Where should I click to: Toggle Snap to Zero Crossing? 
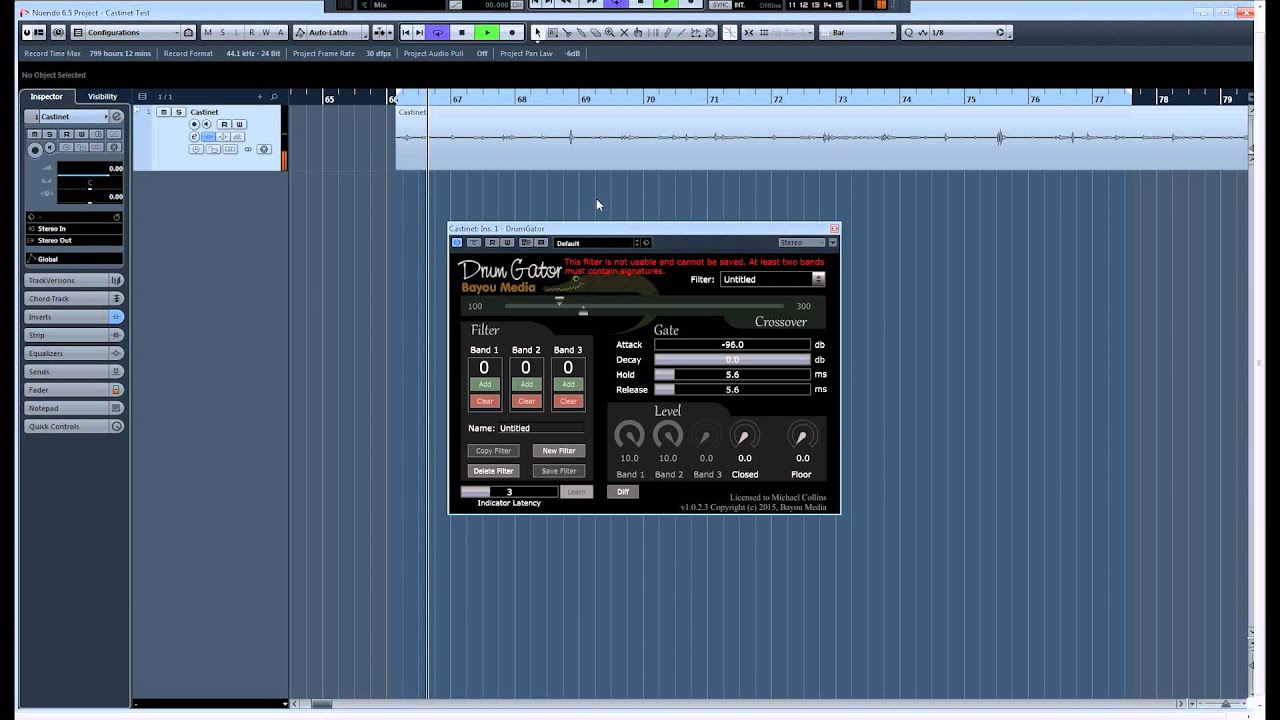[x=729, y=32]
